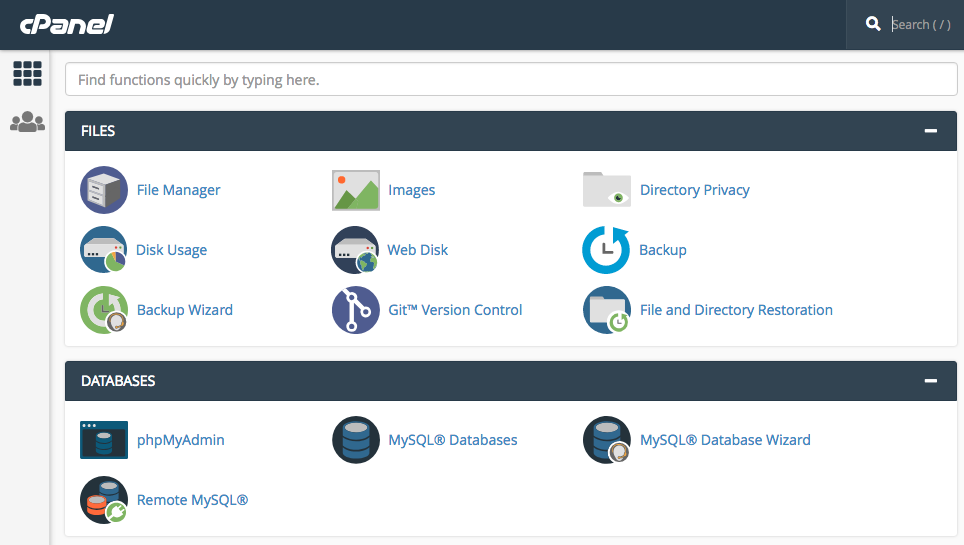Open File and Directory Restoration link
The width and height of the screenshot is (964, 545).
736,310
